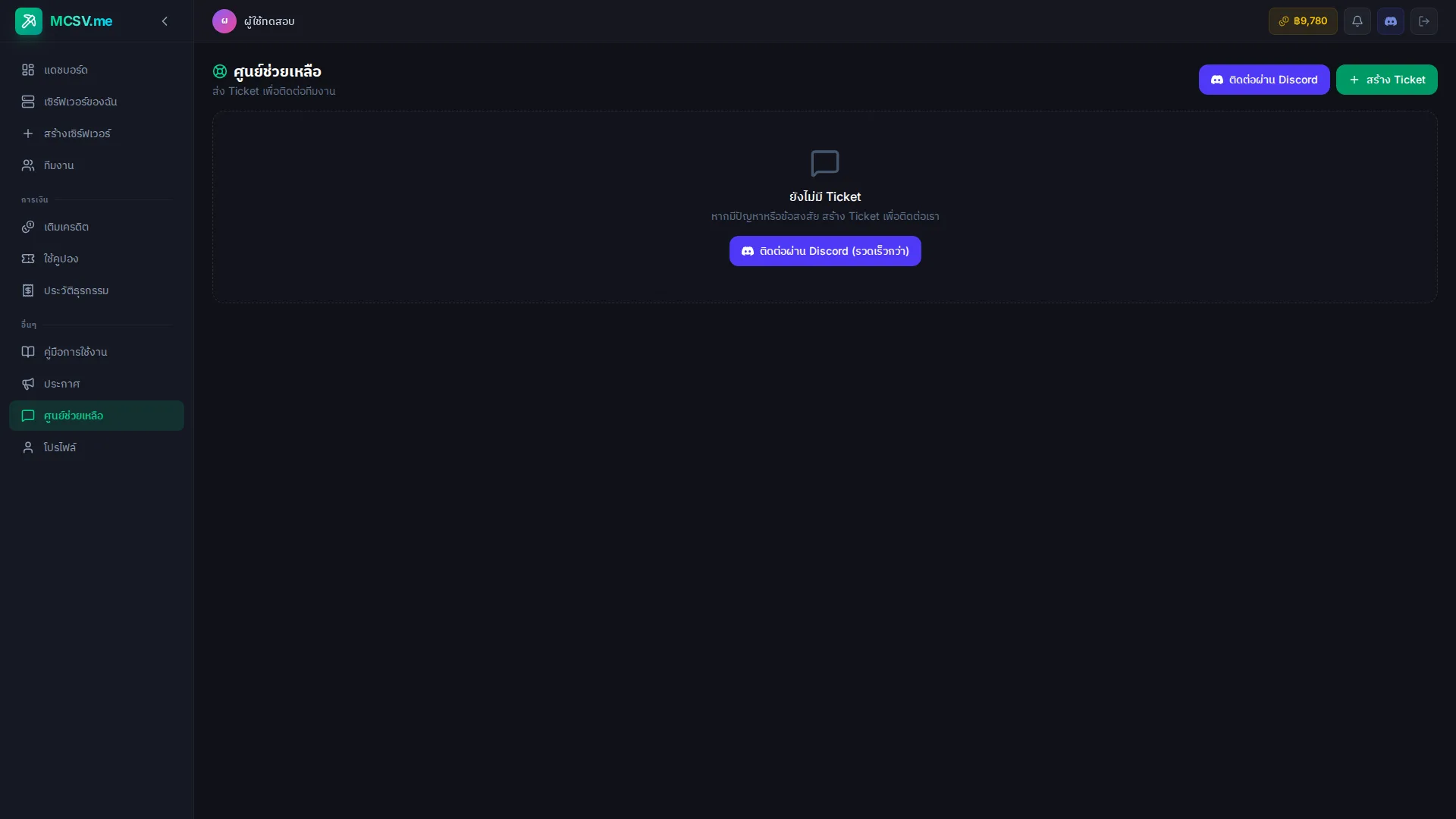Collapse the sidebar with chevron arrow
This screenshot has height=819, width=1456.
(165, 21)
